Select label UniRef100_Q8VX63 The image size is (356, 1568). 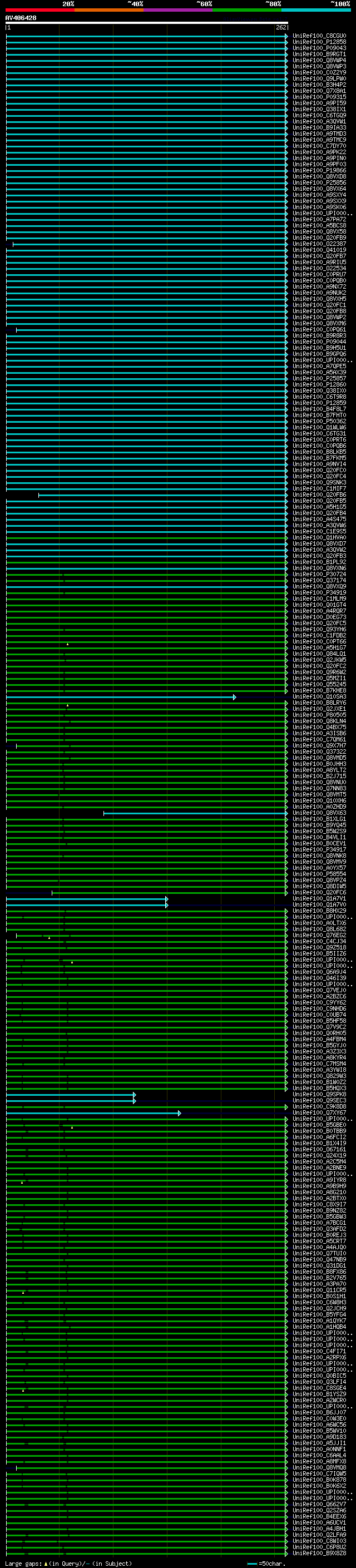(x=319, y=813)
